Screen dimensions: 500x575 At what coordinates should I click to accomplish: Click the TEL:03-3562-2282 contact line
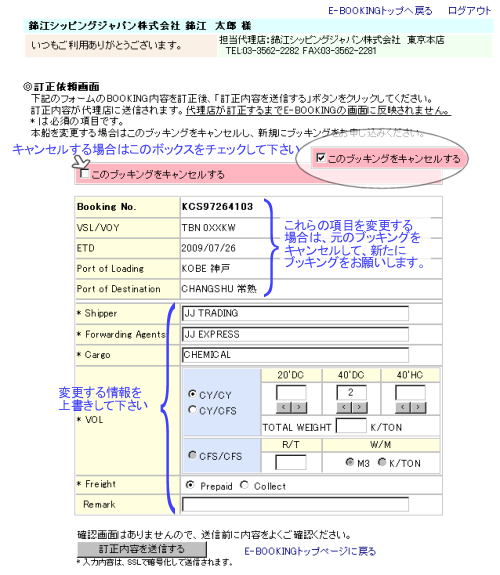click(301, 51)
